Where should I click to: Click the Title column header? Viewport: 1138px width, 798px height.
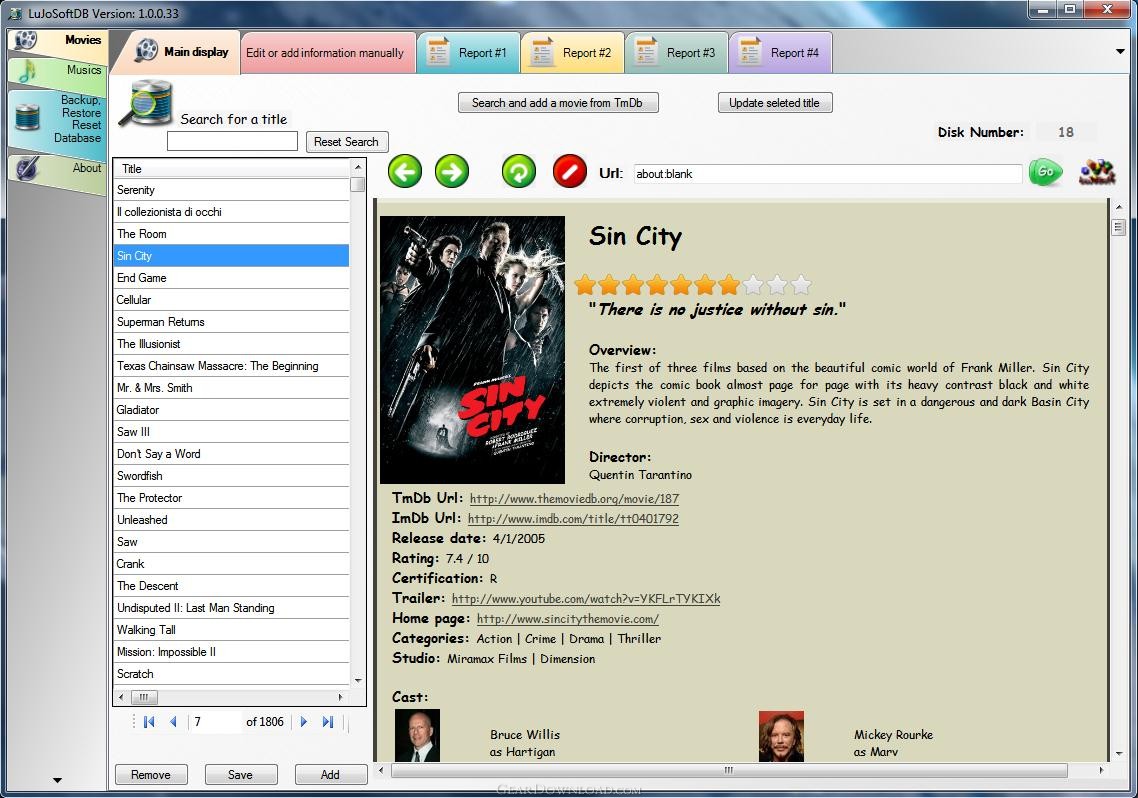232,168
